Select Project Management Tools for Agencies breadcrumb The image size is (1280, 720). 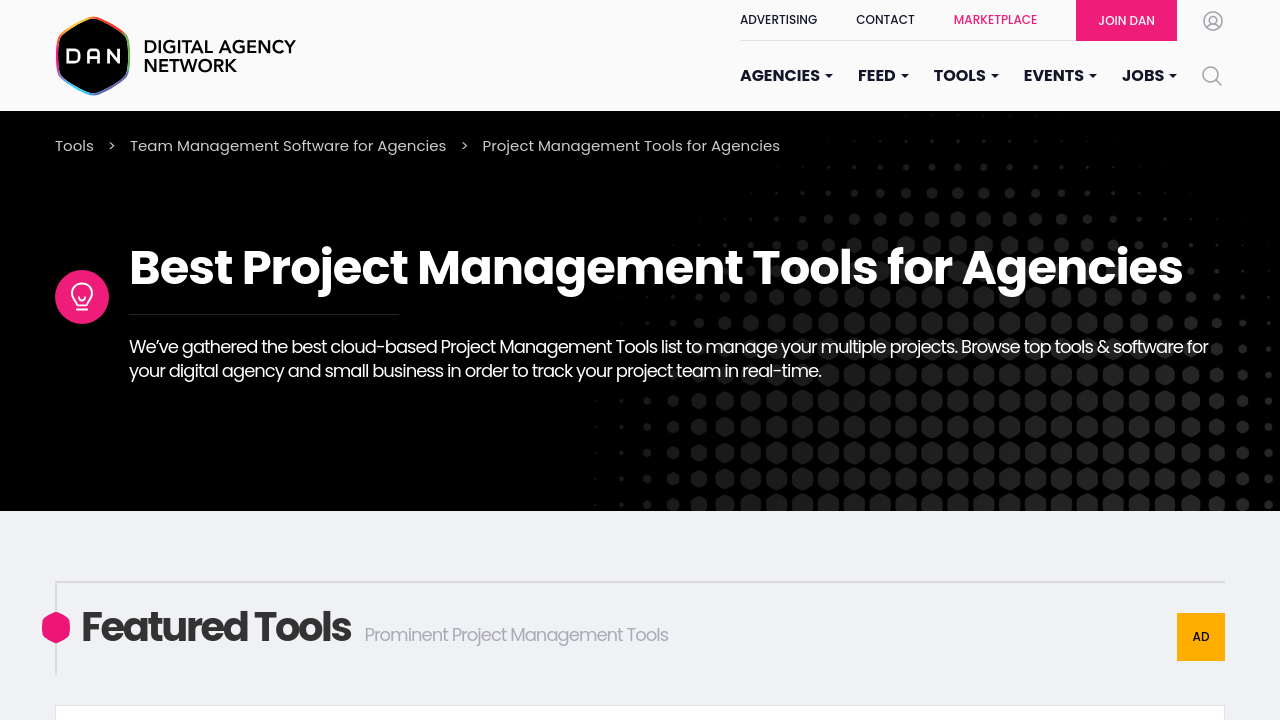[x=631, y=146]
